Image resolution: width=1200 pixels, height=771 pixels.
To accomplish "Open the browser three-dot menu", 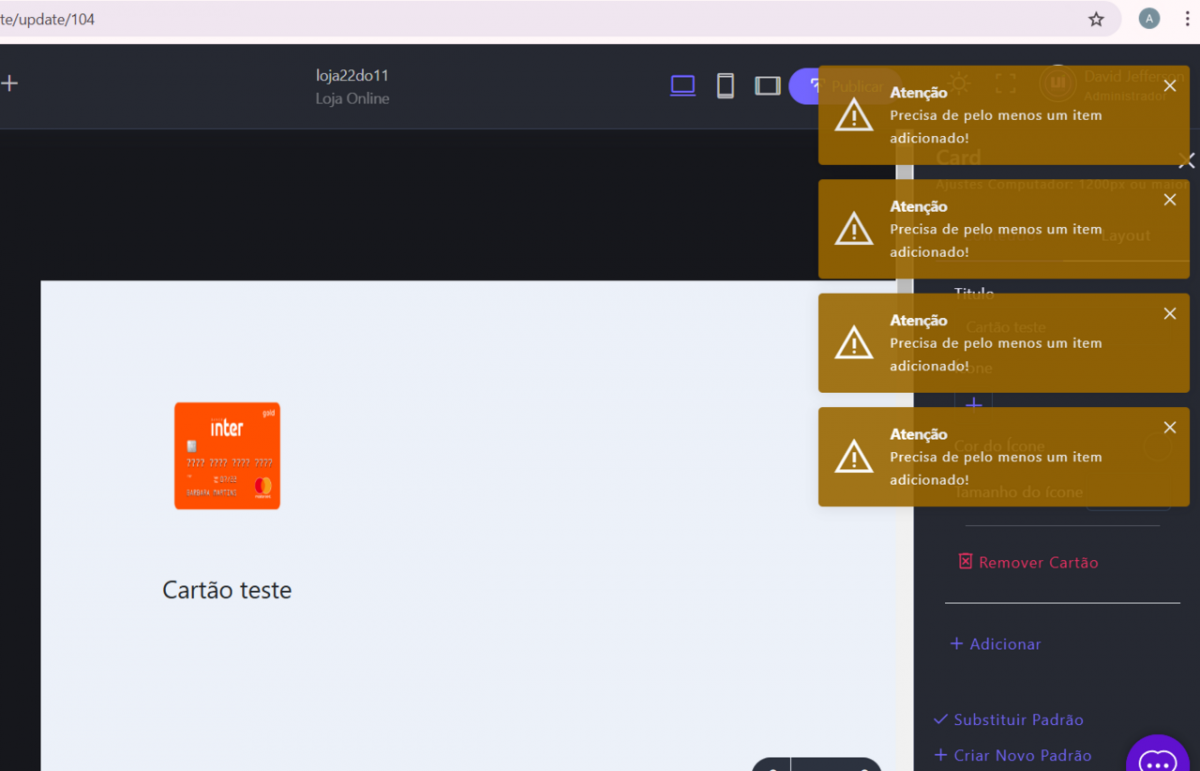I will [x=1186, y=19].
